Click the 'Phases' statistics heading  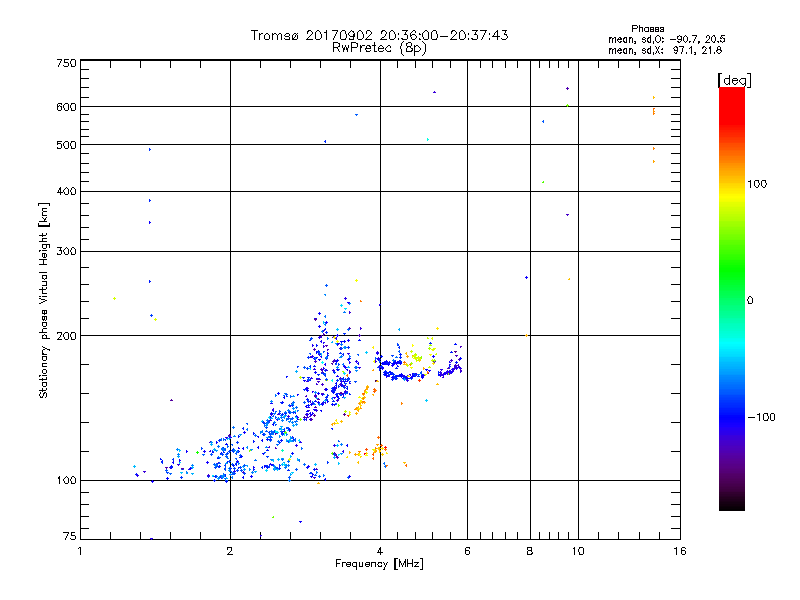pyautogui.click(x=647, y=29)
